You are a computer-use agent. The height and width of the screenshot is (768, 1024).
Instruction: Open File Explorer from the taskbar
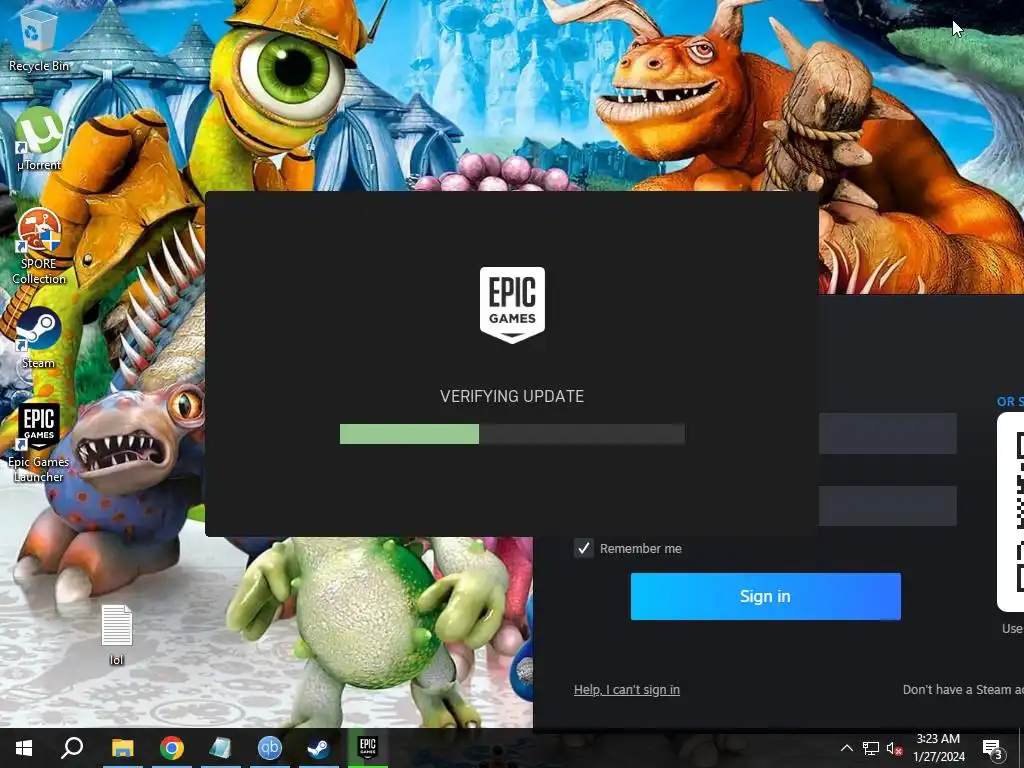point(122,748)
